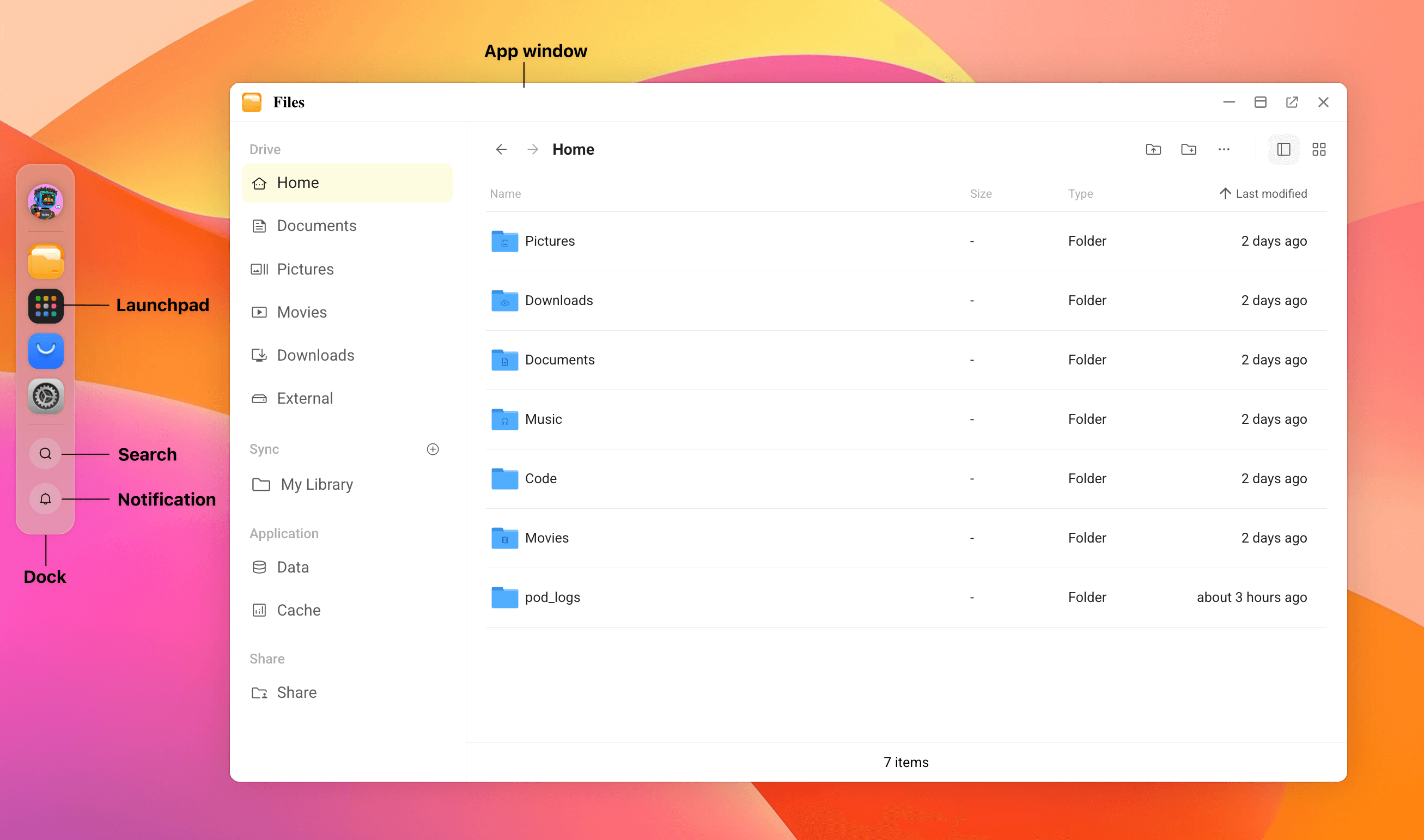Click the upload folder icon in toolbar

coord(1153,149)
